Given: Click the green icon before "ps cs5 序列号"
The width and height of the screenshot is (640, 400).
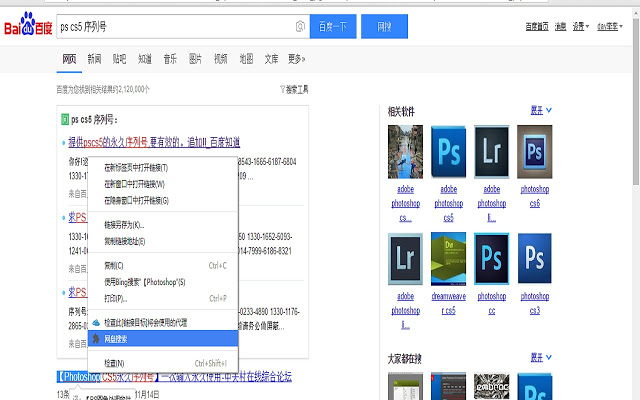Looking at the screenshot, I should click(x=65, y=120).
